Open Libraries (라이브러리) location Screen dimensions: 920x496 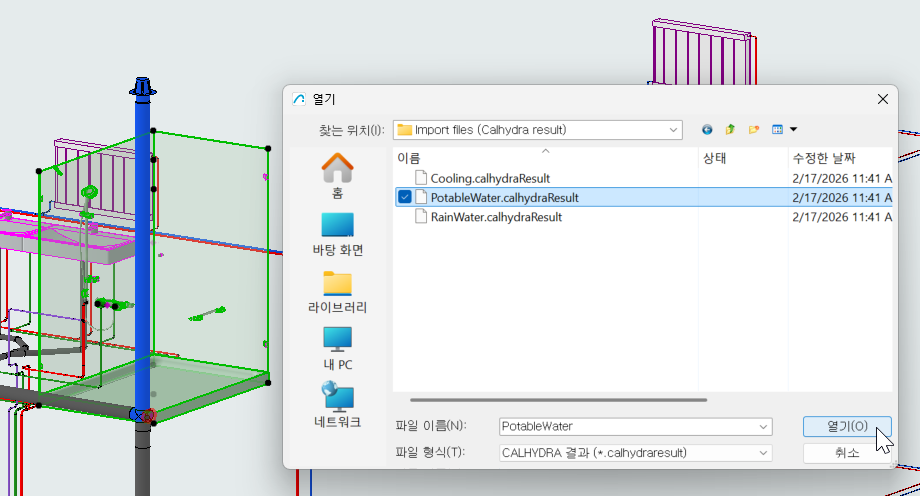337,292
